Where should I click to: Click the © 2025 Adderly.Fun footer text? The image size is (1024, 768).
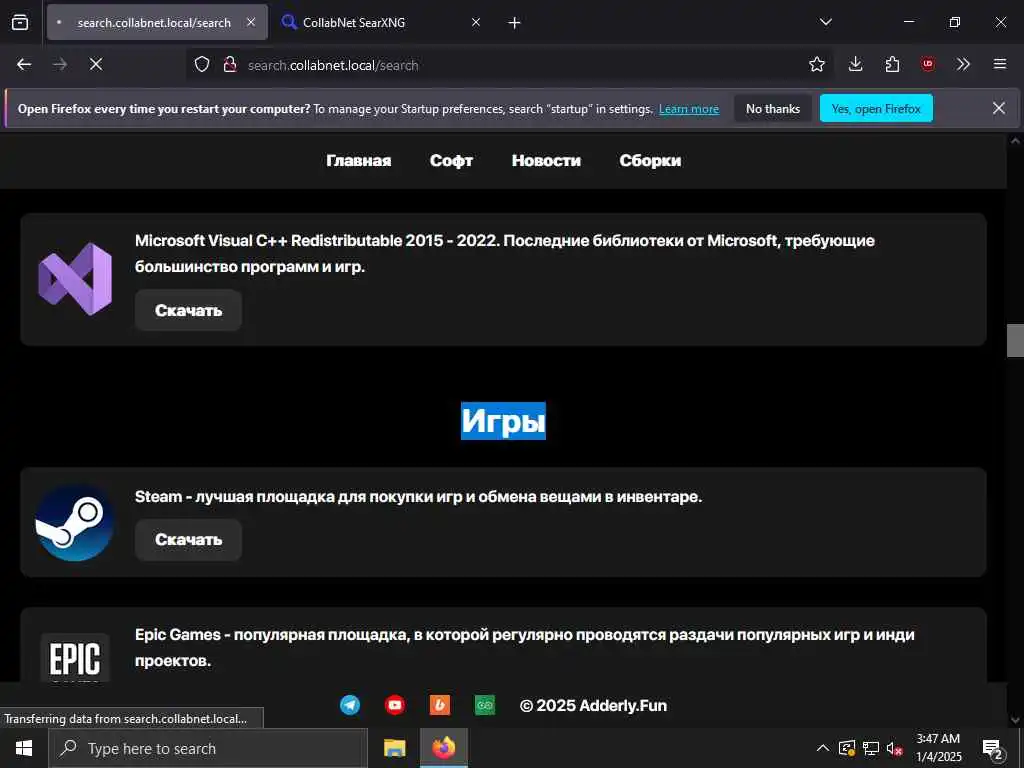pos(594,705)
